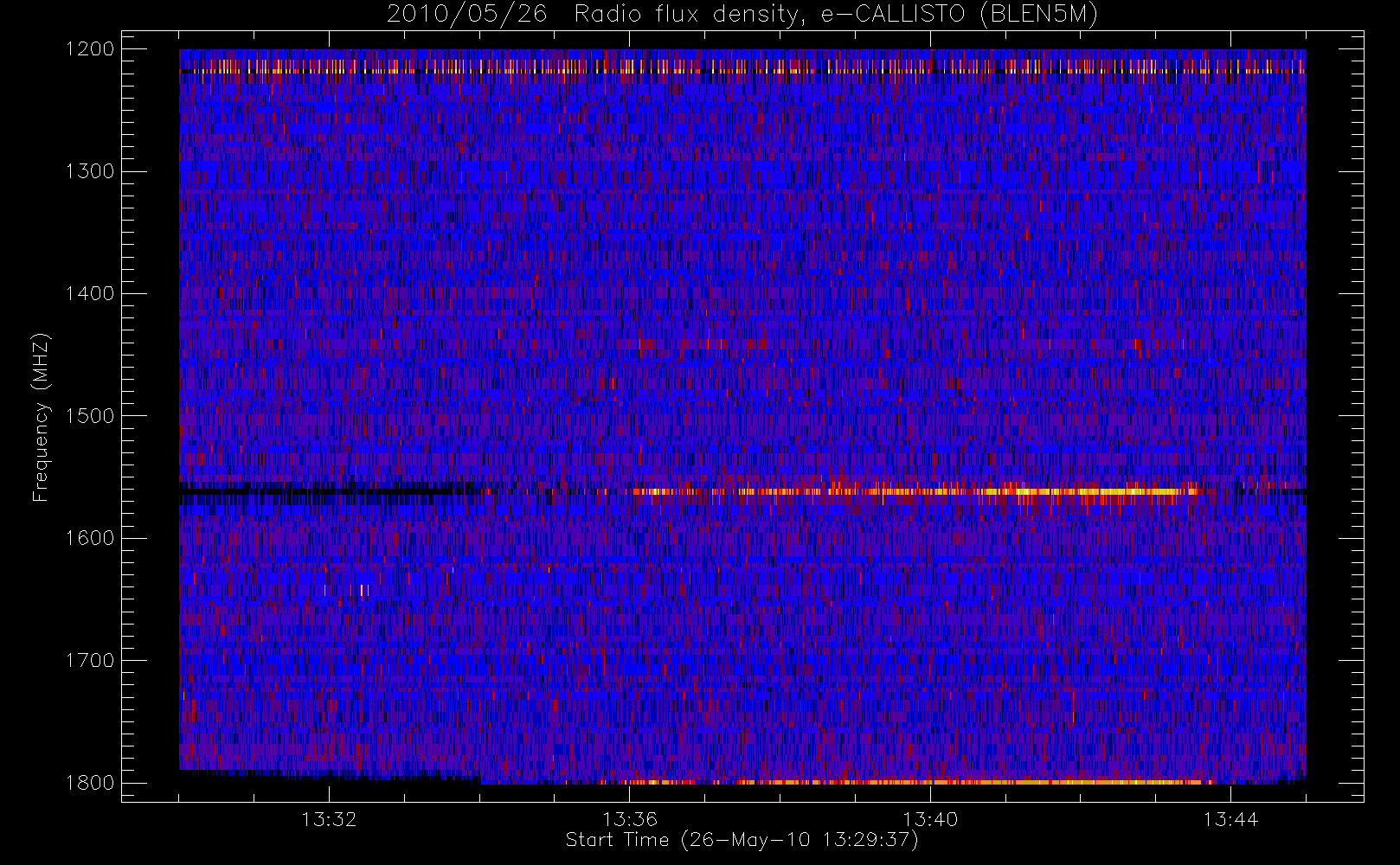This screenshot has height=865, width=1400.
Task: Click the 1600 frequency tick label
Action: tap(90, 538)
